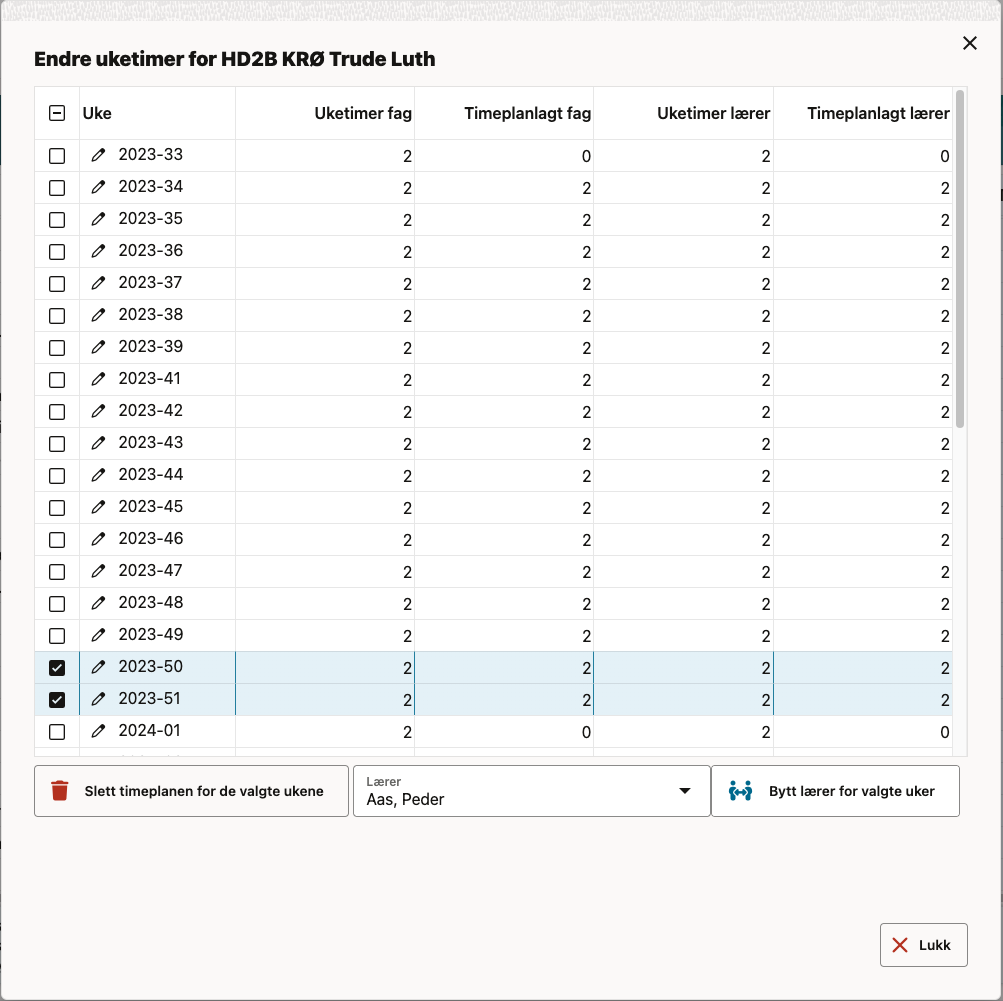1003x1001 pixels.
Task: Click Bytt lærer for valgte uker
Action: click(x=851, y=791)
